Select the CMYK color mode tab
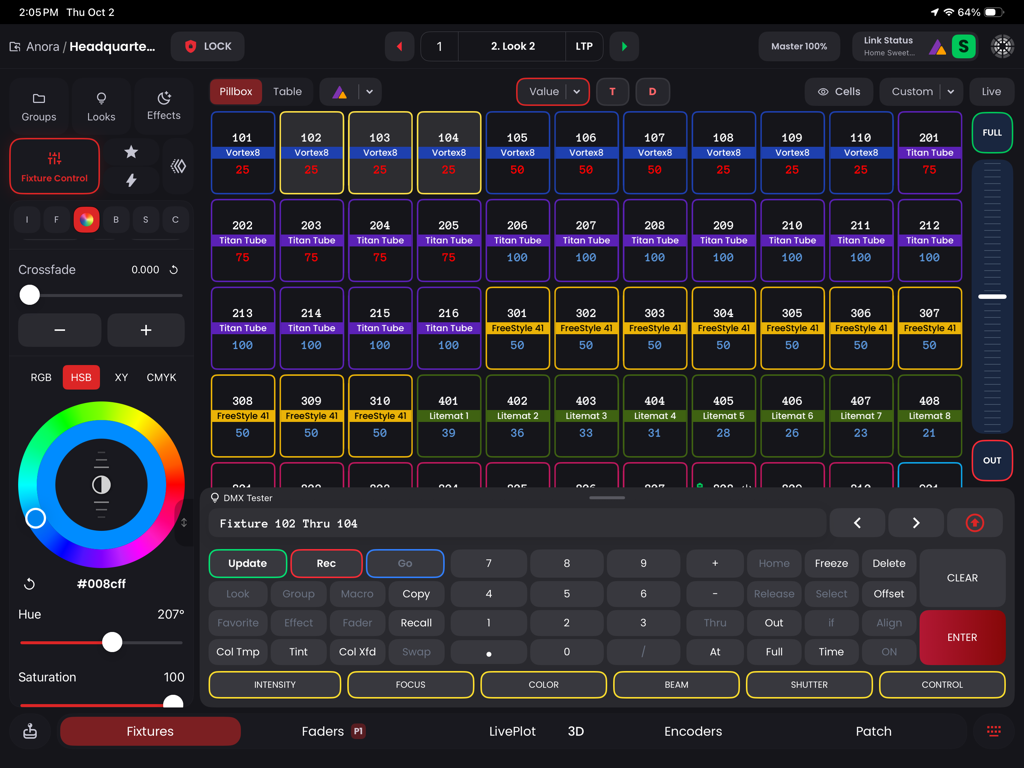 pos(161,377)
